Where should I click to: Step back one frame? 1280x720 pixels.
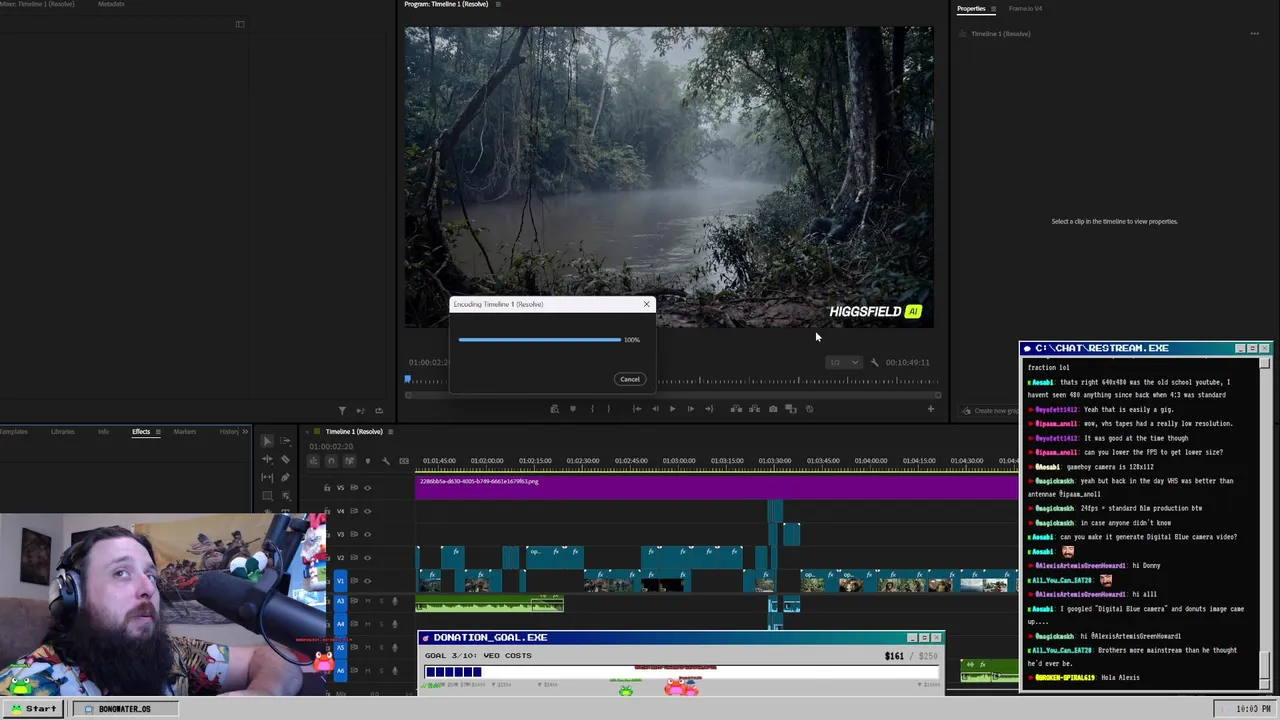pyautogui.click(x=655, y=409)
